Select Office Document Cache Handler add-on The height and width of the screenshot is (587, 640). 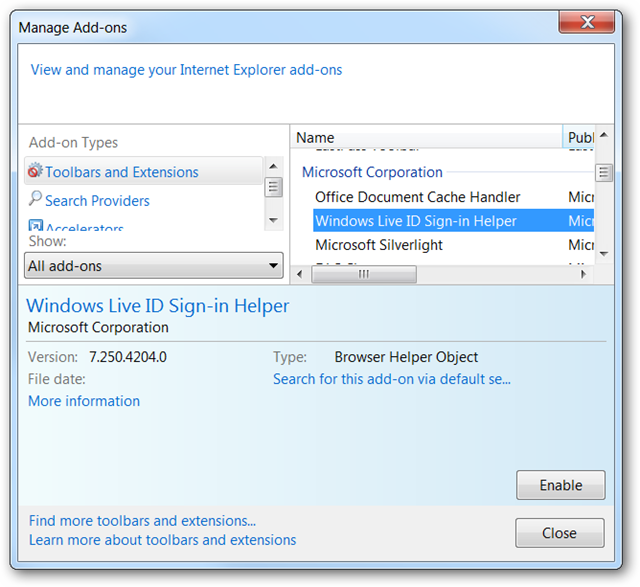[417, 197]
